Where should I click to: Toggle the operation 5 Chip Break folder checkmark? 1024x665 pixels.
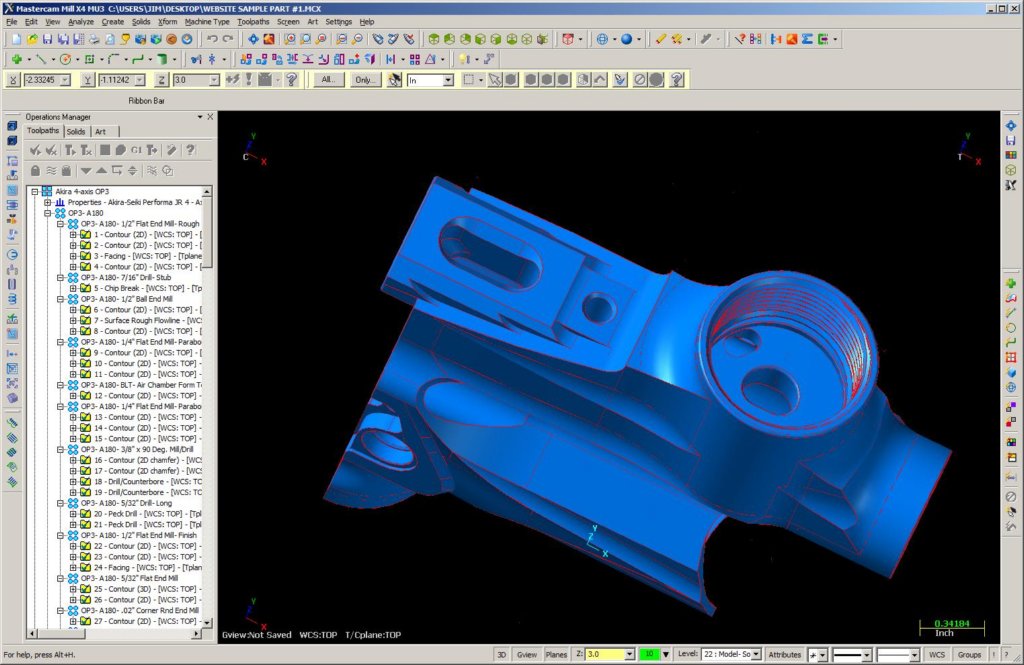pyautogui.click(x=85, y=288)
